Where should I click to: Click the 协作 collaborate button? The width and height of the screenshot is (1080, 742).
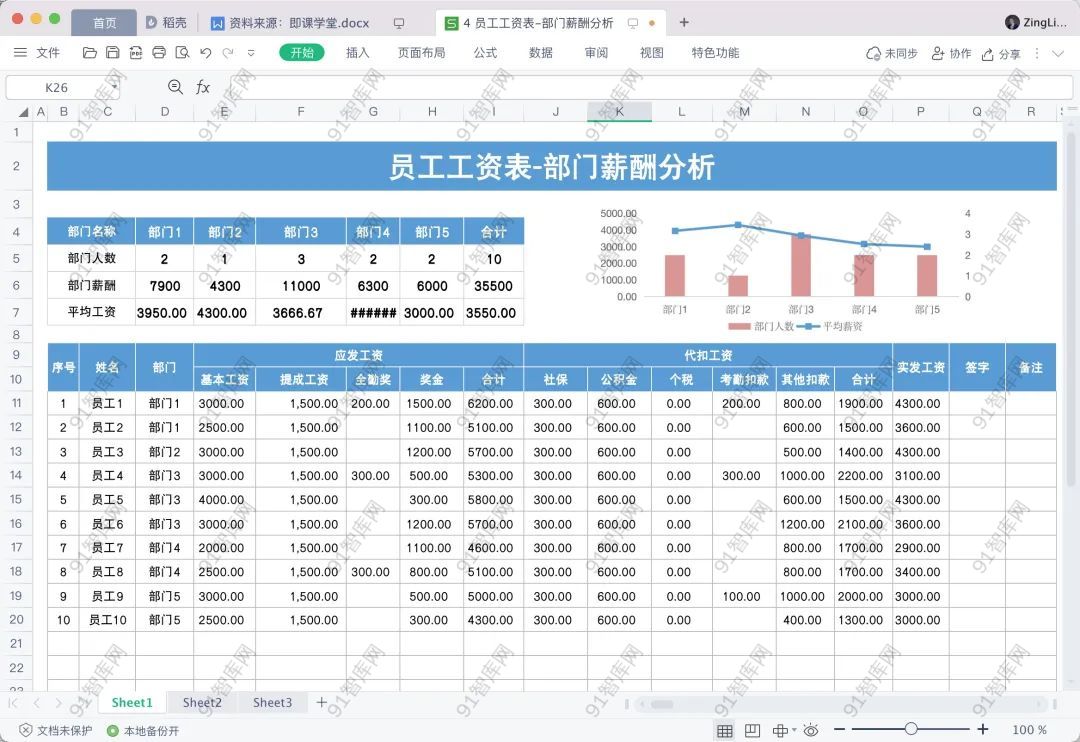(x=951, y=54)
